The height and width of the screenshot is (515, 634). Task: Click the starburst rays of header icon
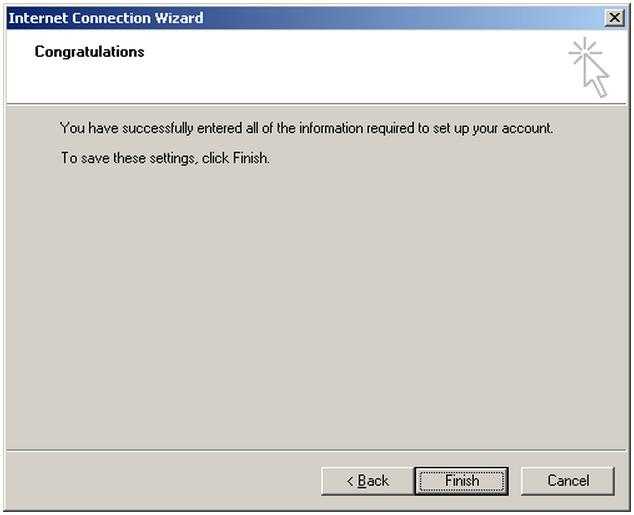pos(583,51)
